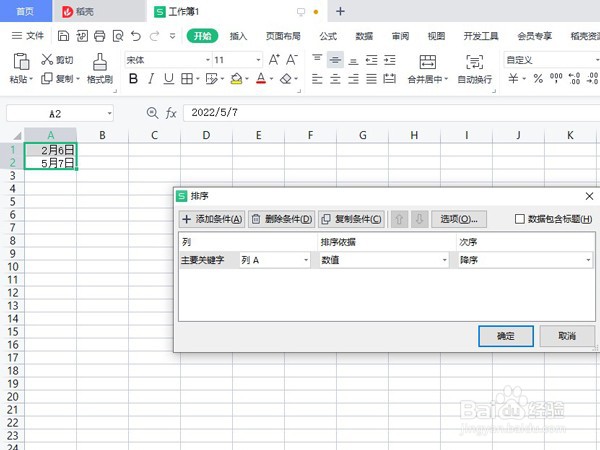Click the formula bar showing 2022/5/7

point(391,113)
